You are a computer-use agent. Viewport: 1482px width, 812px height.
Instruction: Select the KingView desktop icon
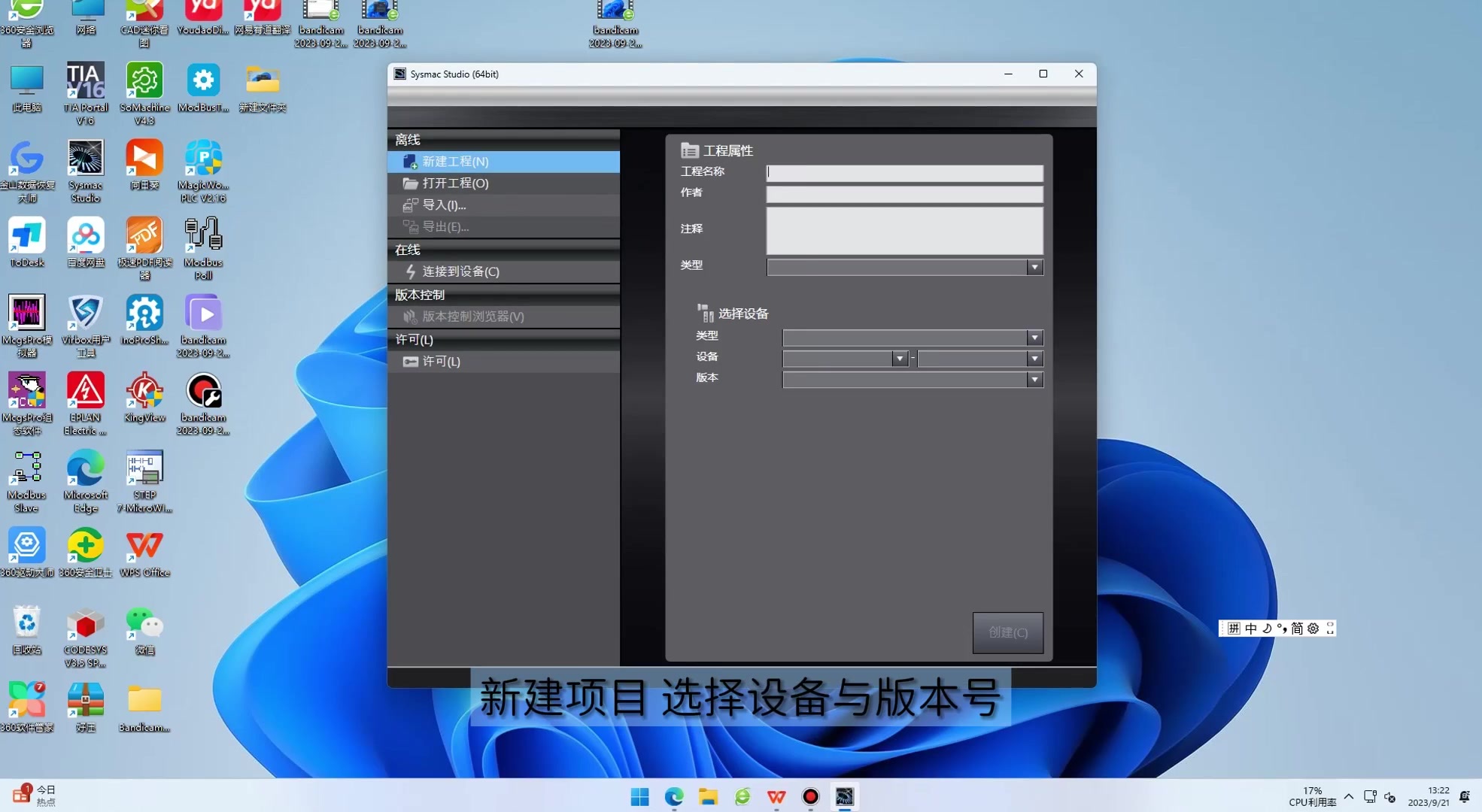(x=144, y=397)
